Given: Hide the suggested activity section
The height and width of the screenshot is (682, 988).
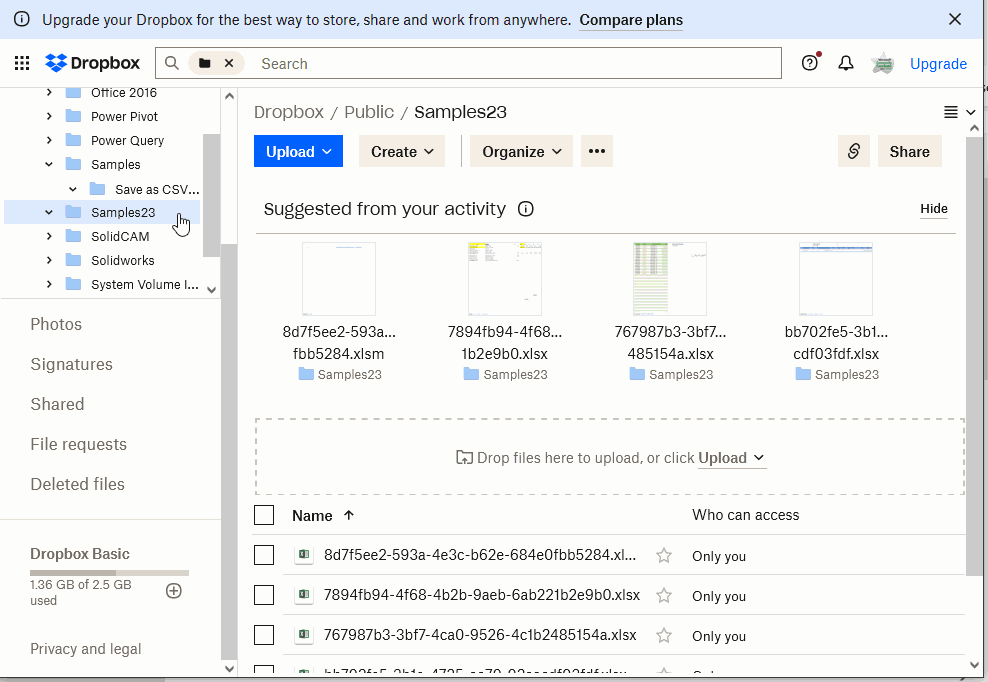Looking at the screenshot, I should (x=934, y=209).
